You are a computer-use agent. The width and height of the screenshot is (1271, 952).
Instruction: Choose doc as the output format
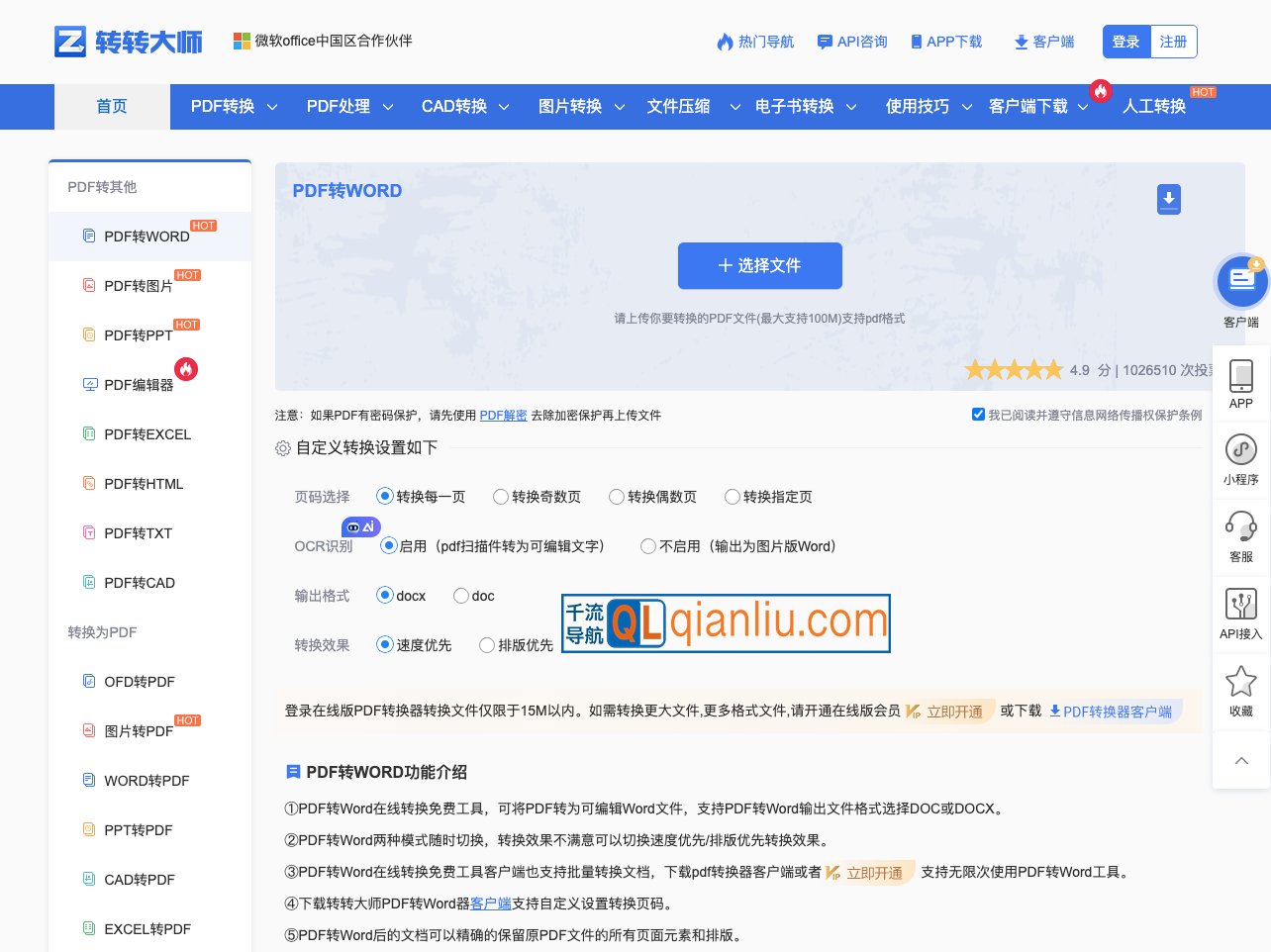click(x=461, y=596)
